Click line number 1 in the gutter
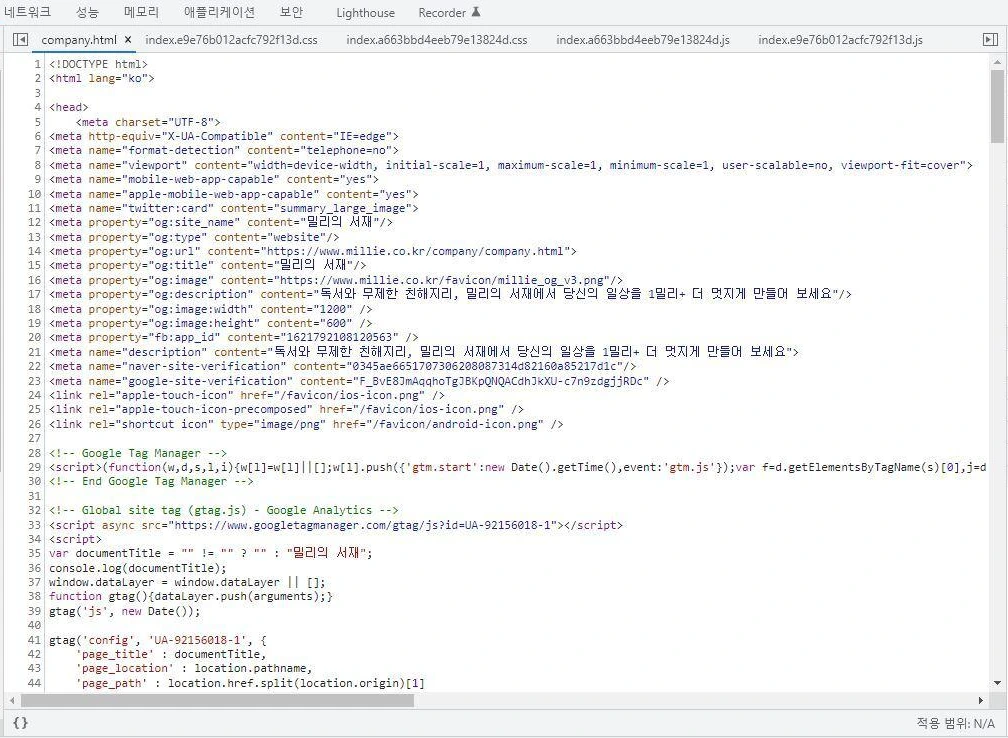This screenshot has width=1008, height=738. (37, 64)
